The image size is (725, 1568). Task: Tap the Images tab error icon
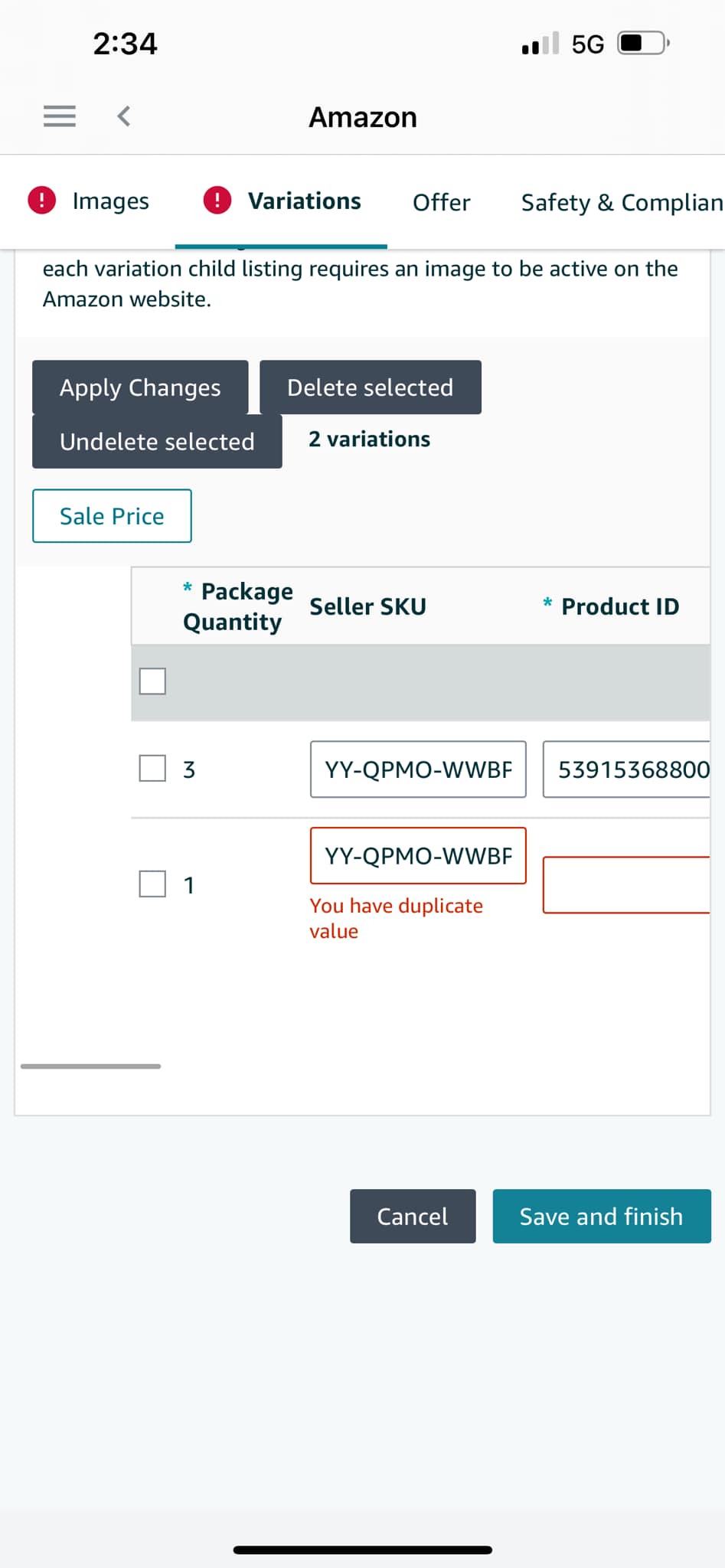pos(41,201)
